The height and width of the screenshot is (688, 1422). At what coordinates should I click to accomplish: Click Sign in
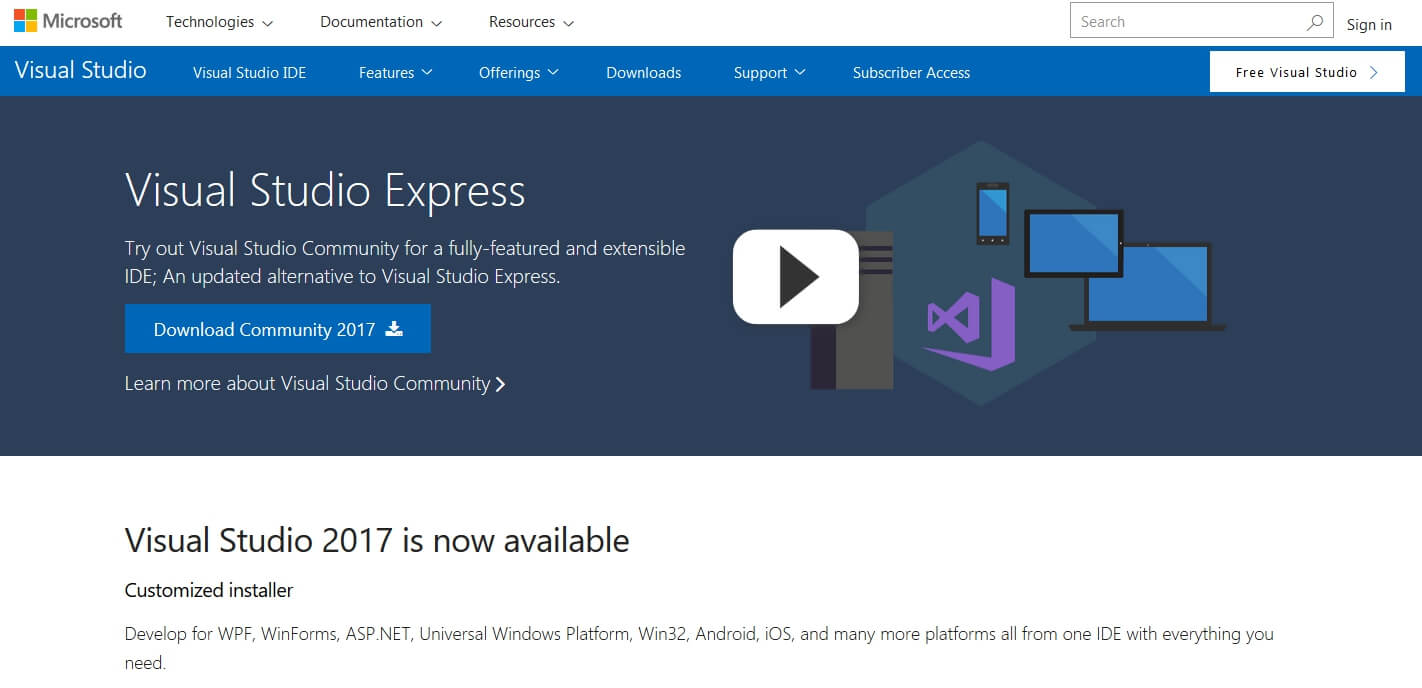(1369, 24)
